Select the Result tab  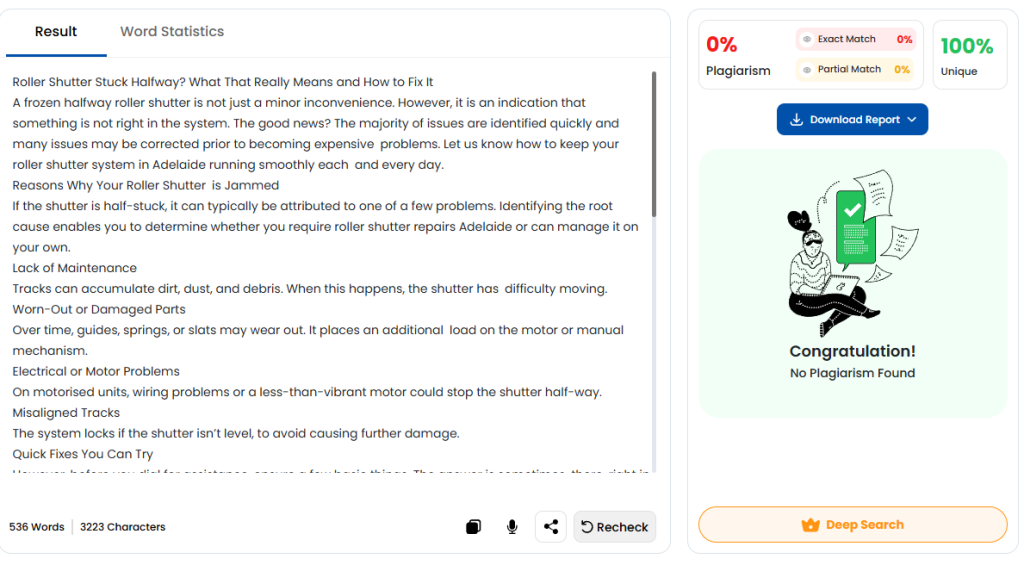pyautogui.click(x=56, y=32)
